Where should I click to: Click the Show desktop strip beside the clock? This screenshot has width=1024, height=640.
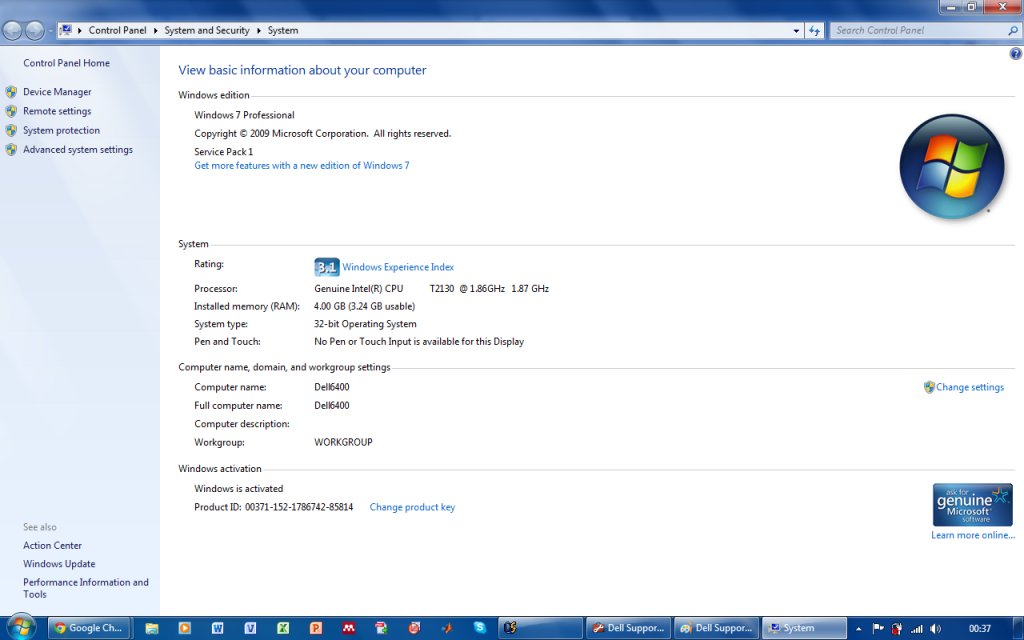click(x=1019, y=628)
